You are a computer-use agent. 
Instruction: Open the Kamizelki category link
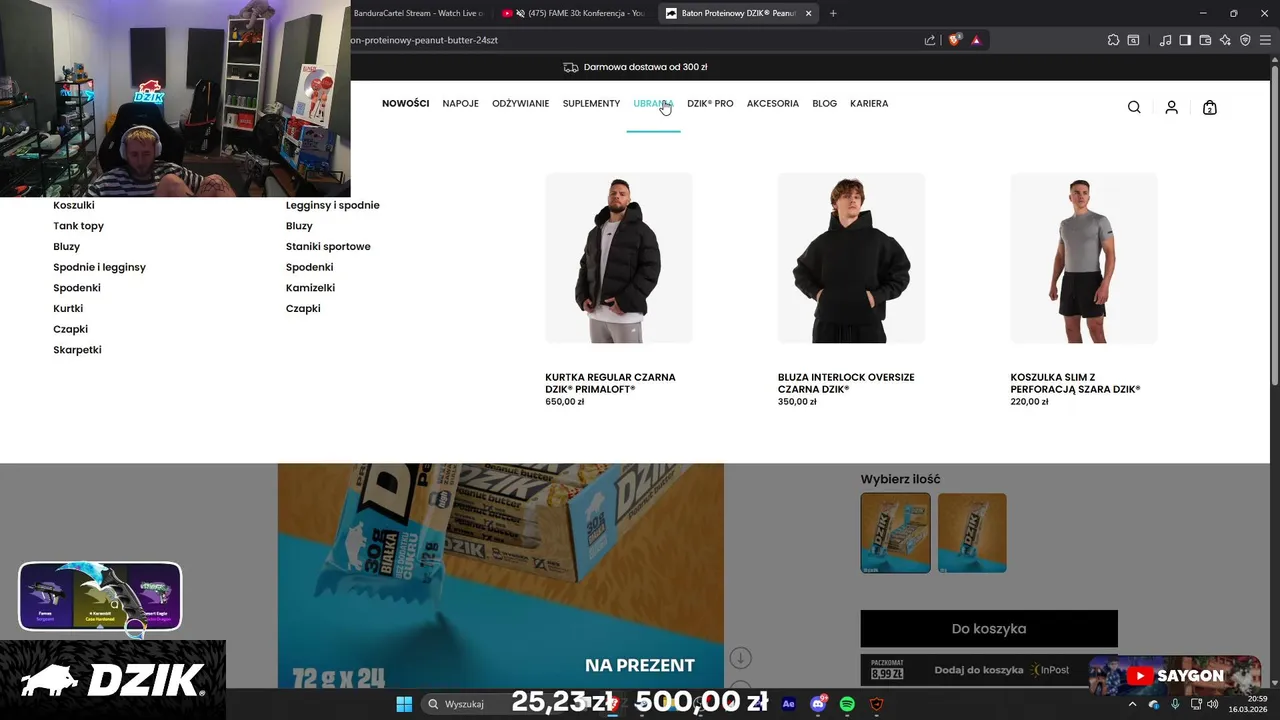[310, 288]
